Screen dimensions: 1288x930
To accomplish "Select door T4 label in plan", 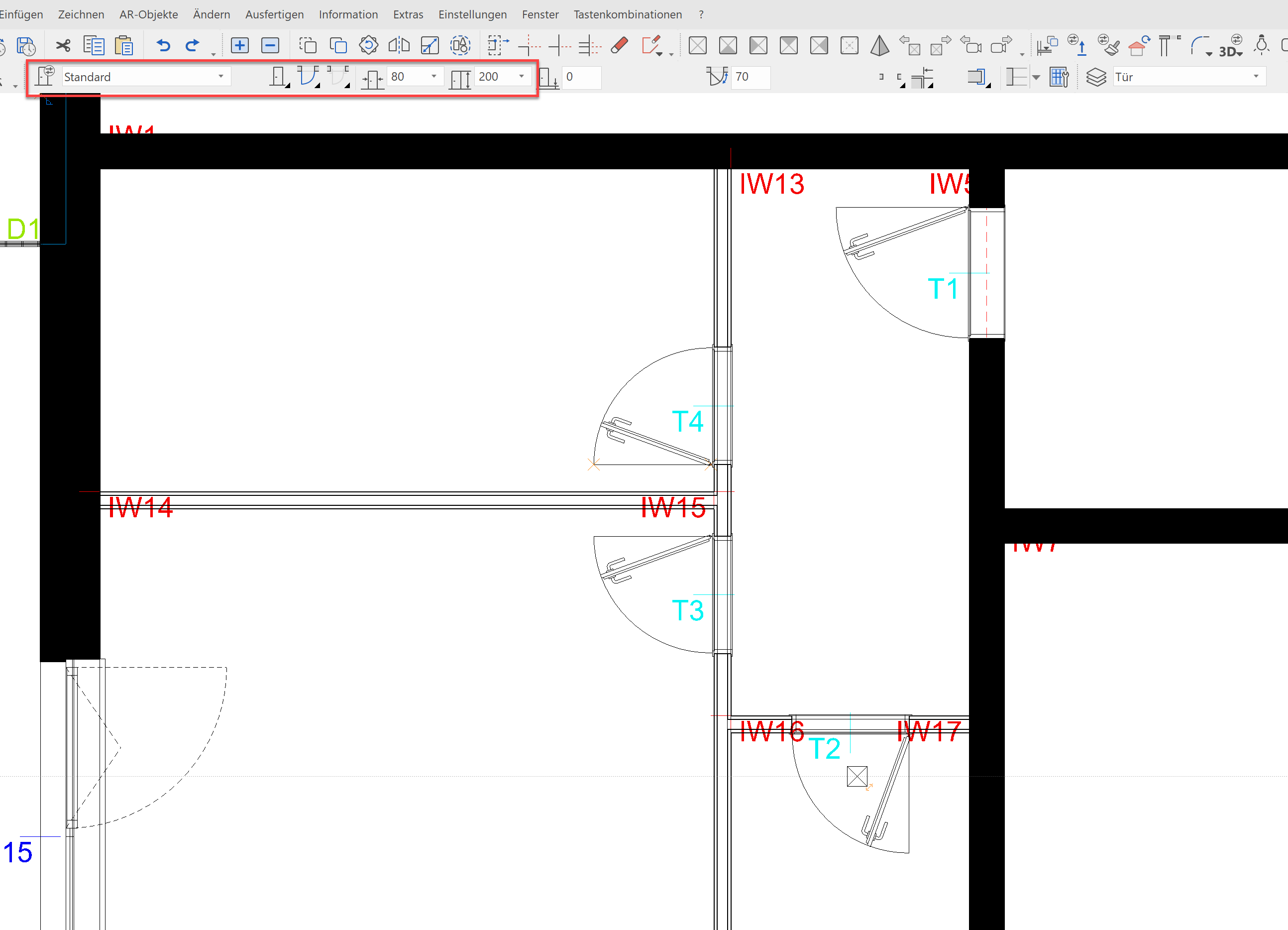I will click(x=687, y=421).
